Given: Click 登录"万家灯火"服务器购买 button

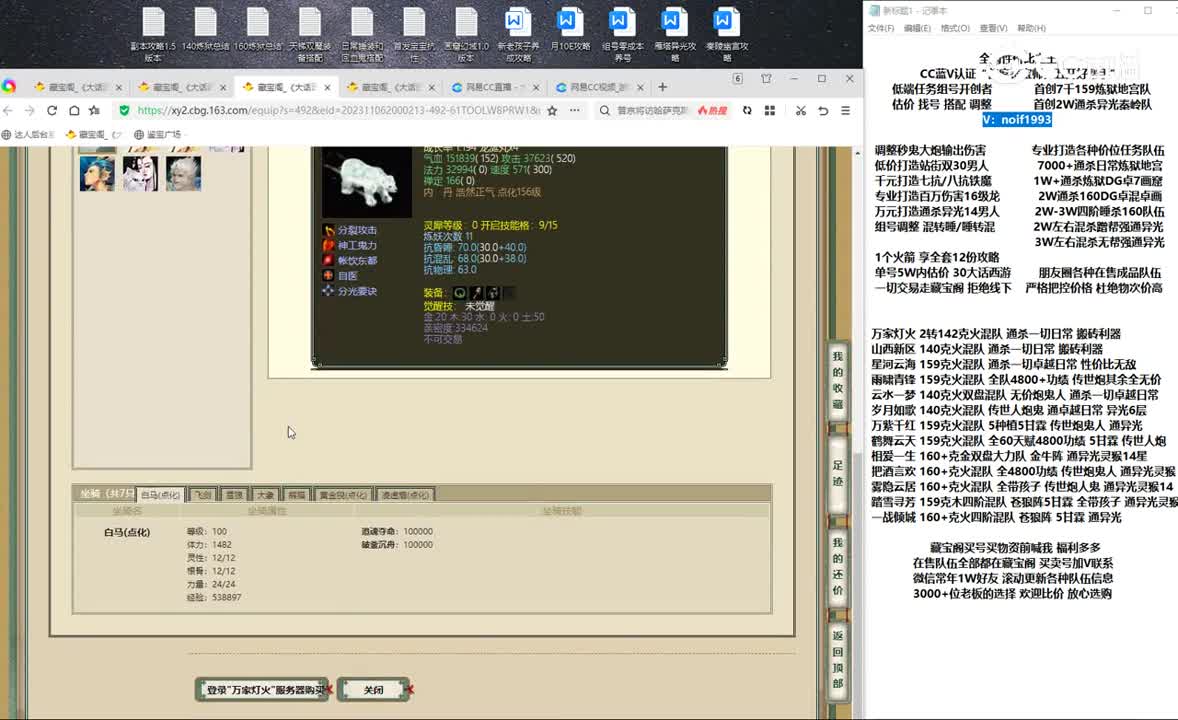Looking at the screenshot, I should tap(264, 690).
